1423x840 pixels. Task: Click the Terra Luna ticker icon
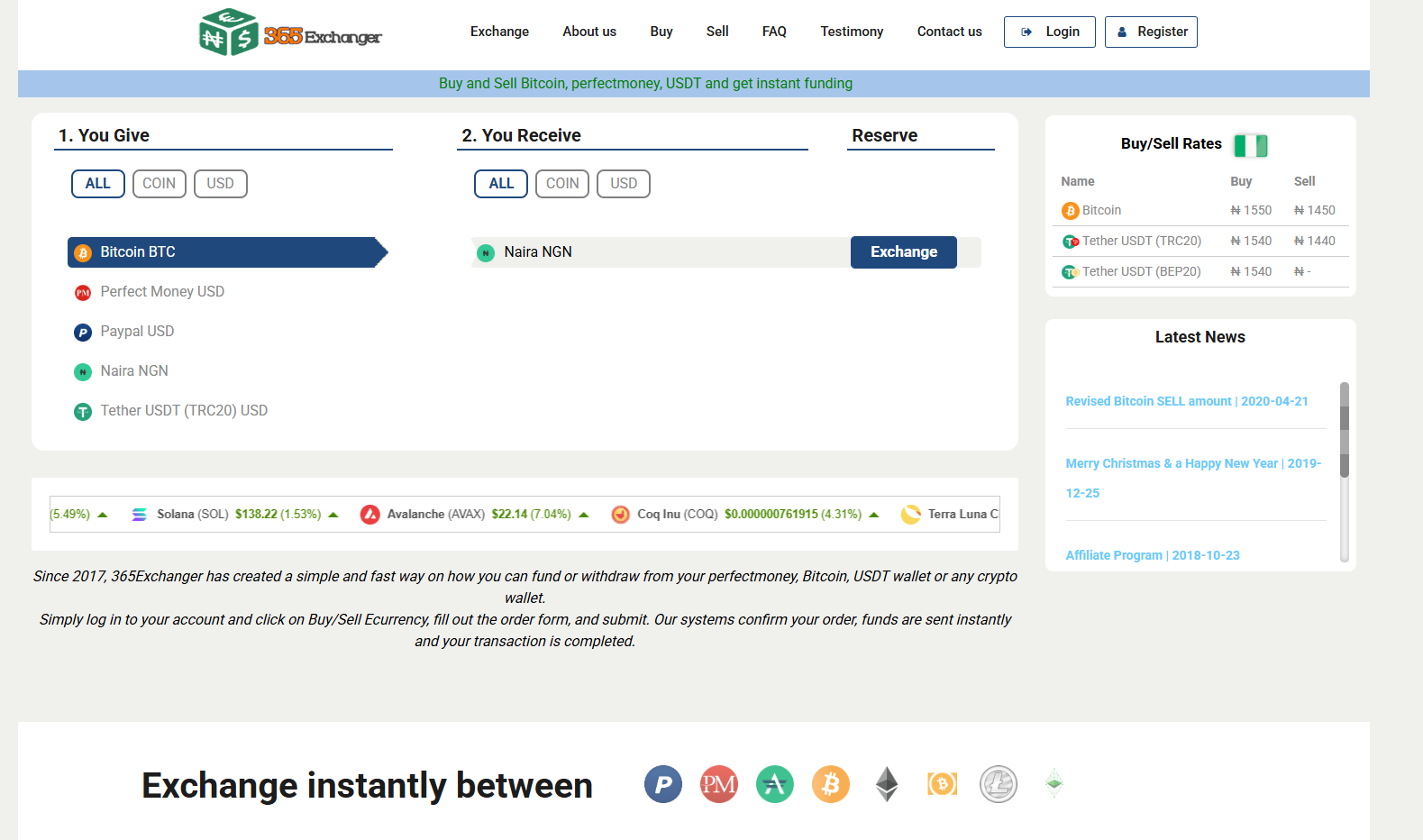911,515
